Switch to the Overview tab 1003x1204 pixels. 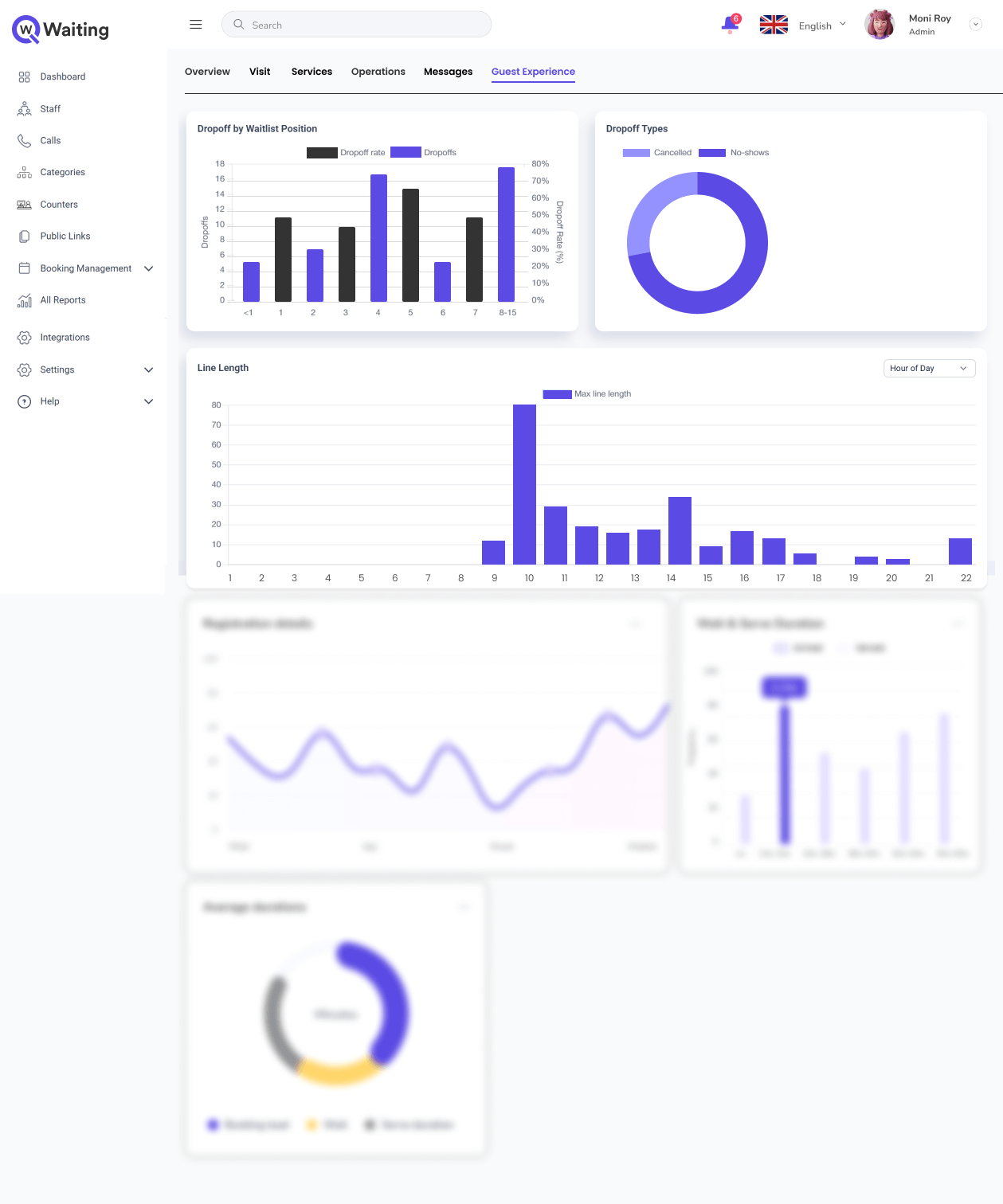[207, 72]
